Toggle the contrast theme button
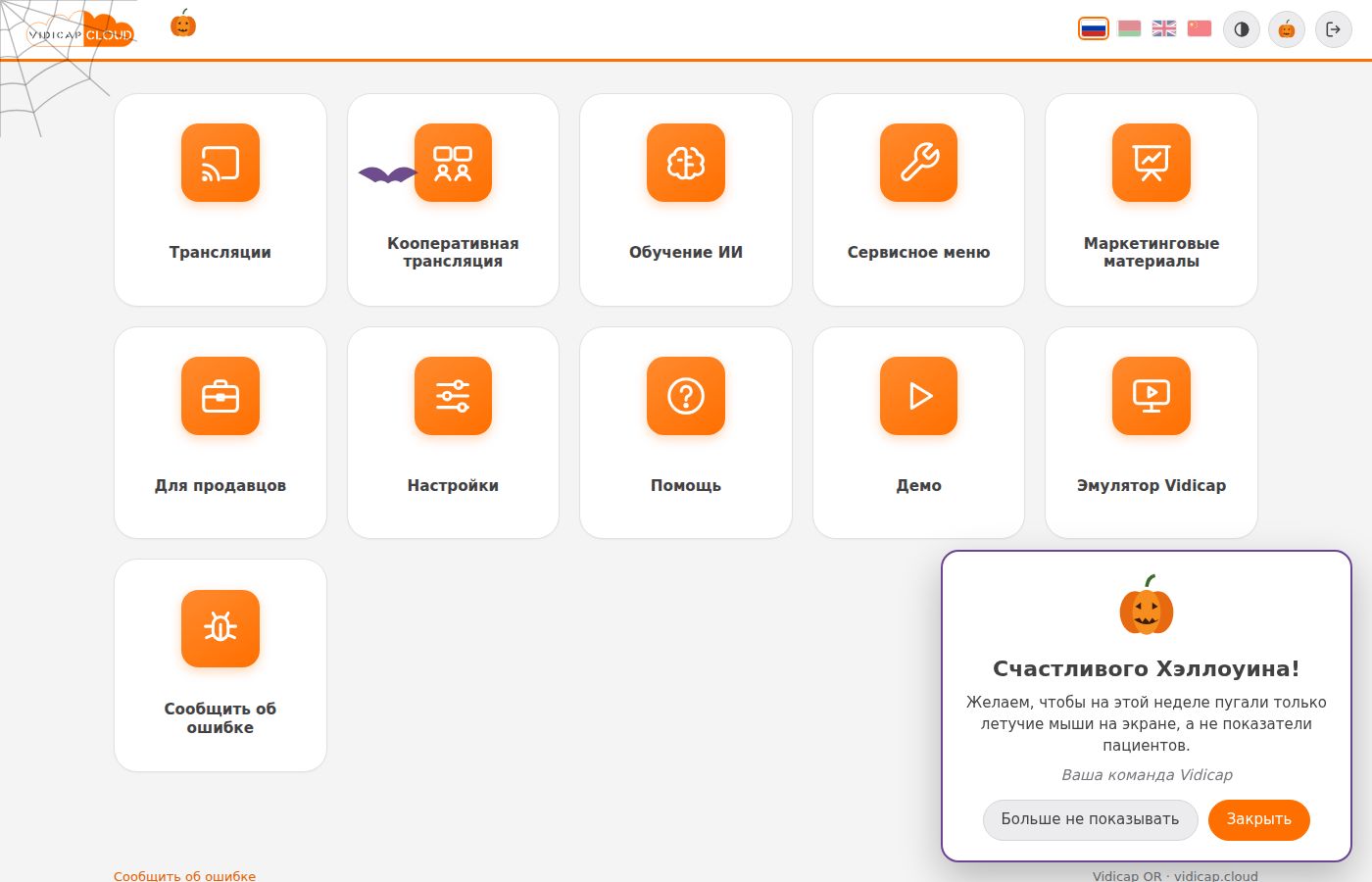The height and width of the screenshot is (882, 1372). click(x=1242, y=29)
